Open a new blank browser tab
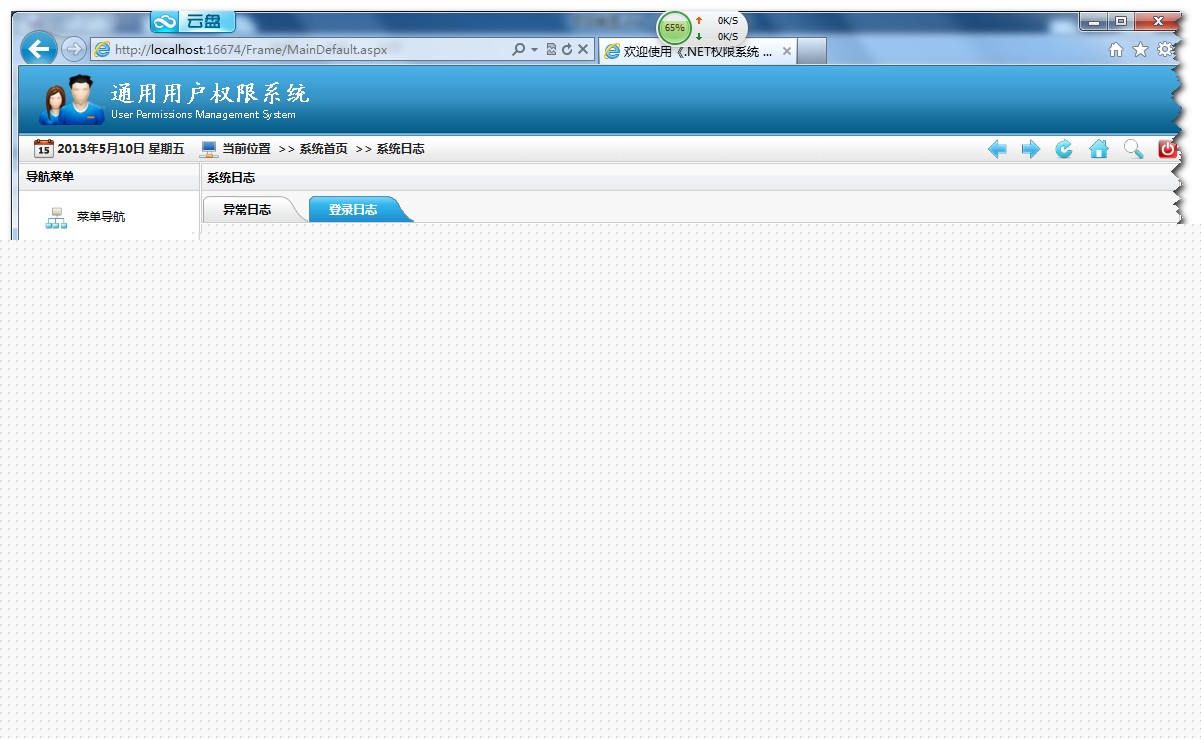This screenshot has height=739, width=1201. 812,51
